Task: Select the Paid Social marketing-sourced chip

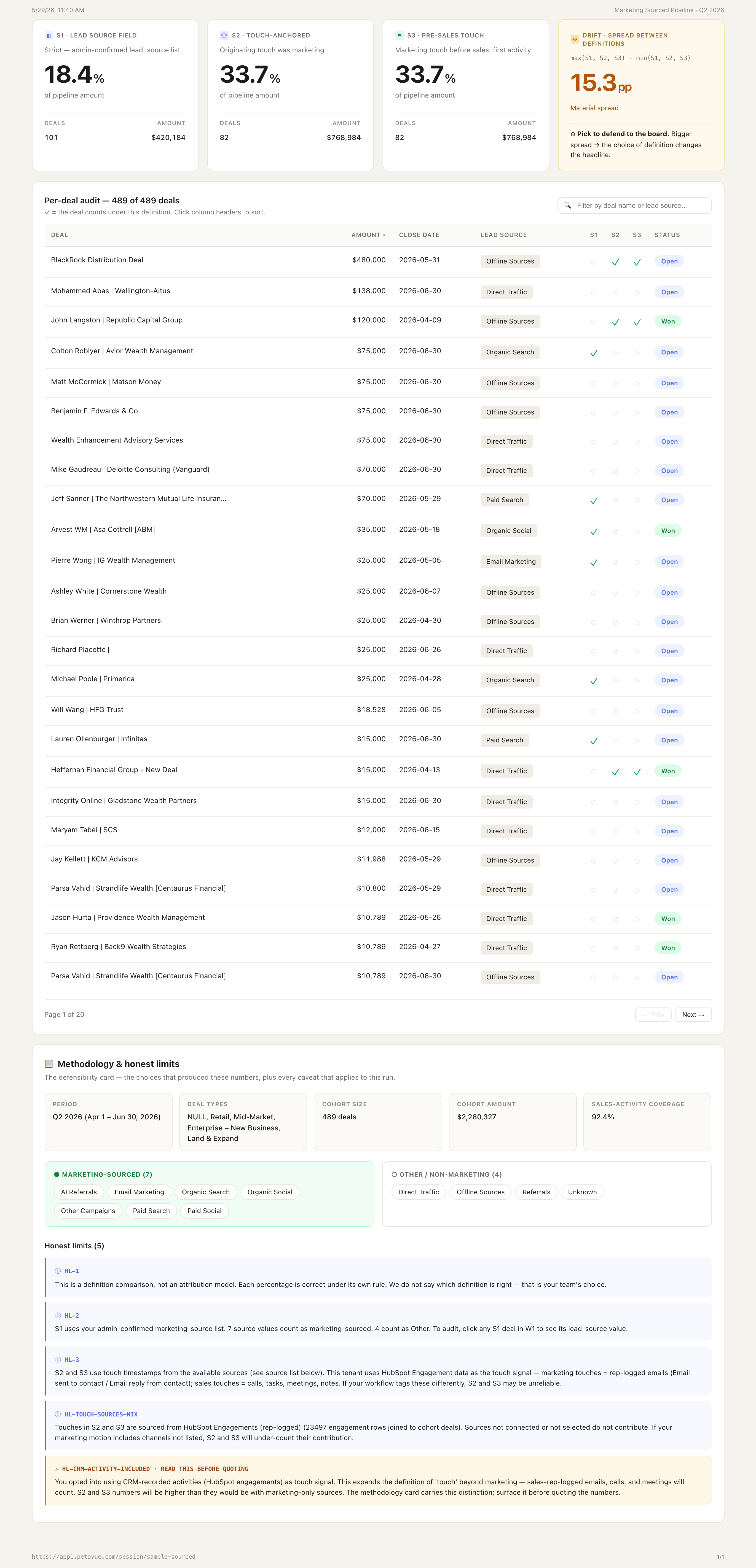Action: [x=204, y=1211]
